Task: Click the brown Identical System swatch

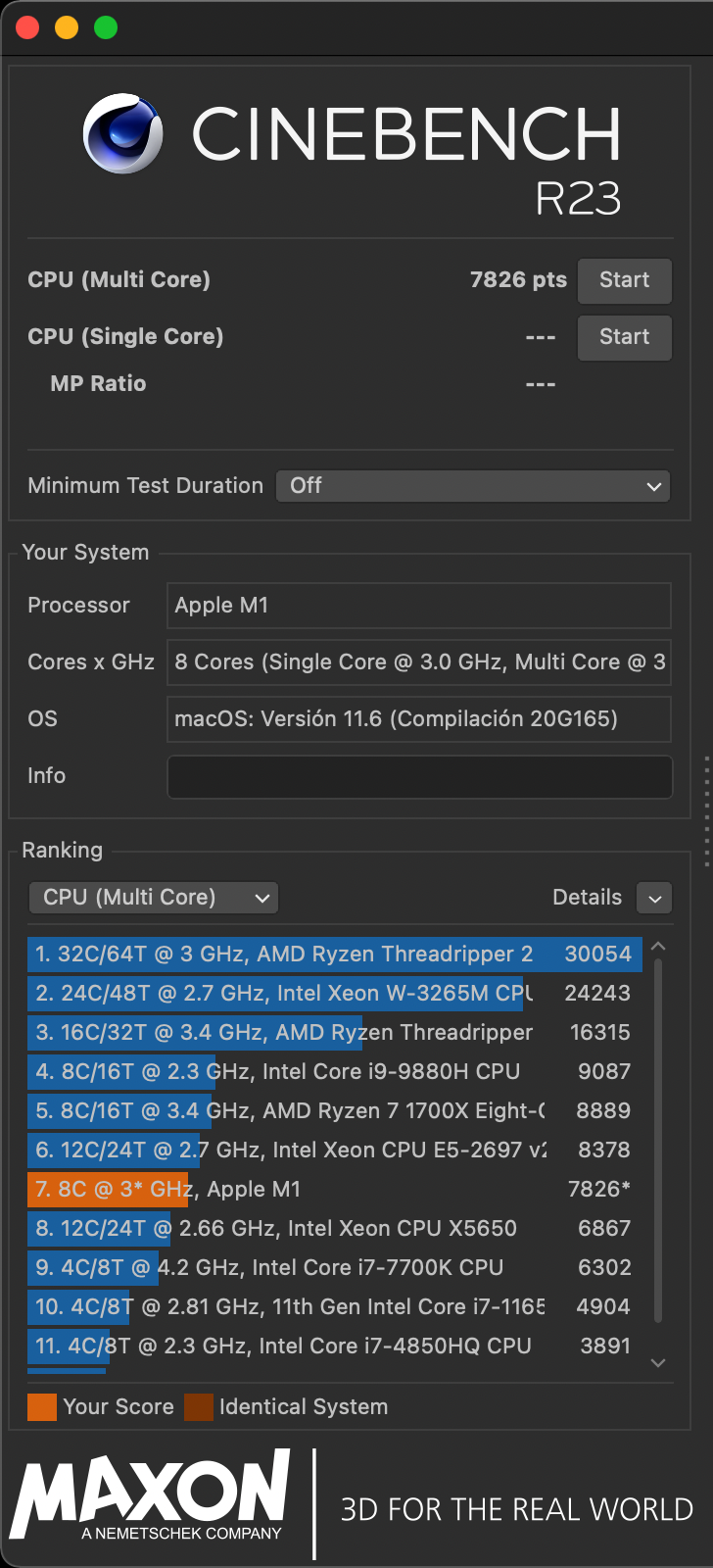Action: coord(199,1407)
